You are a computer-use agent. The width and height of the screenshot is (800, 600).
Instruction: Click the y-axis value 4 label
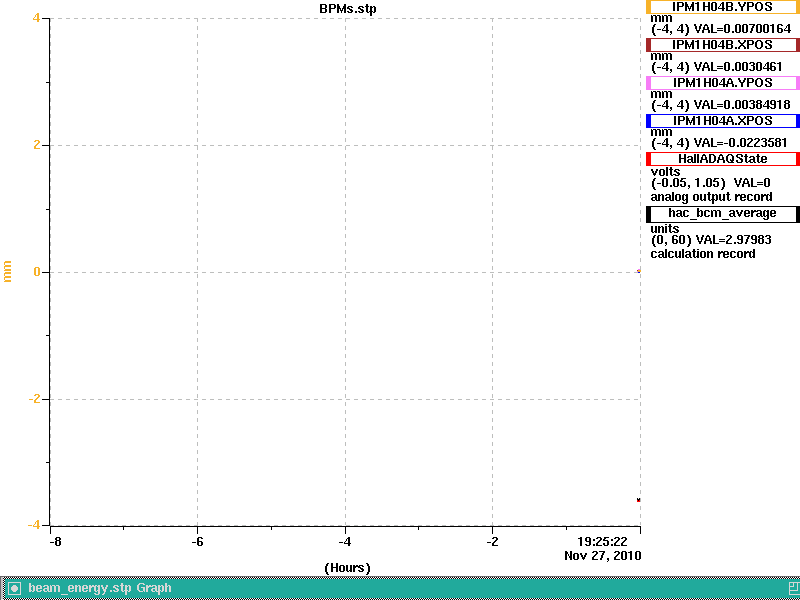36,18
